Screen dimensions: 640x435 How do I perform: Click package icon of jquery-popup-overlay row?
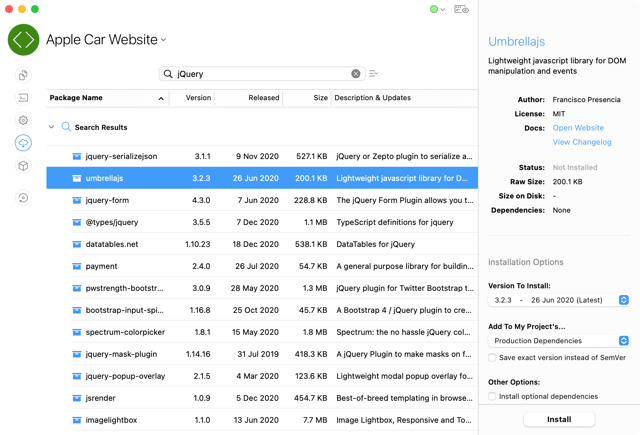[x=77, y=377]
